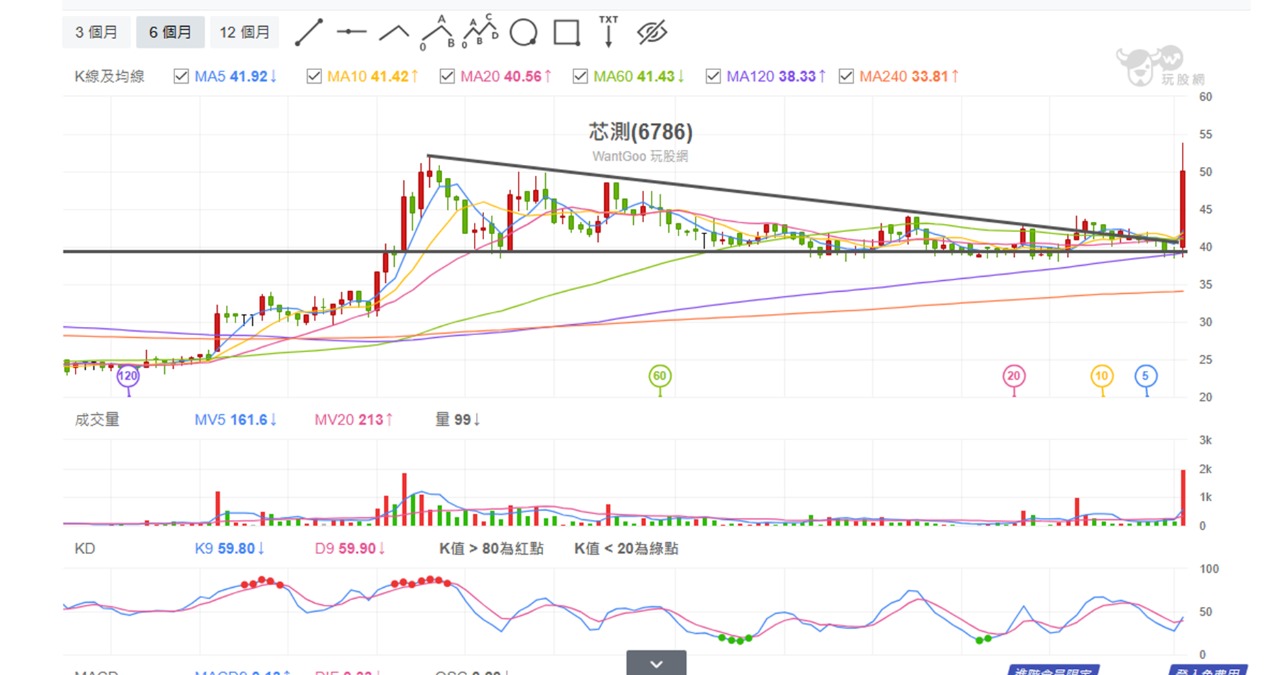Click the 芯測(6786) chart title

pyautogui.click(x=640, y=132)
